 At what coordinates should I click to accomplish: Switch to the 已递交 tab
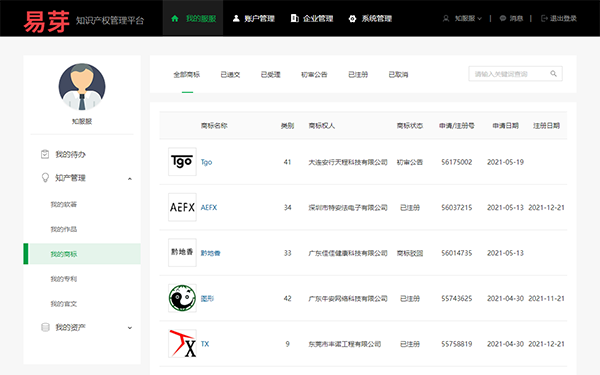[x=230, y=75]
